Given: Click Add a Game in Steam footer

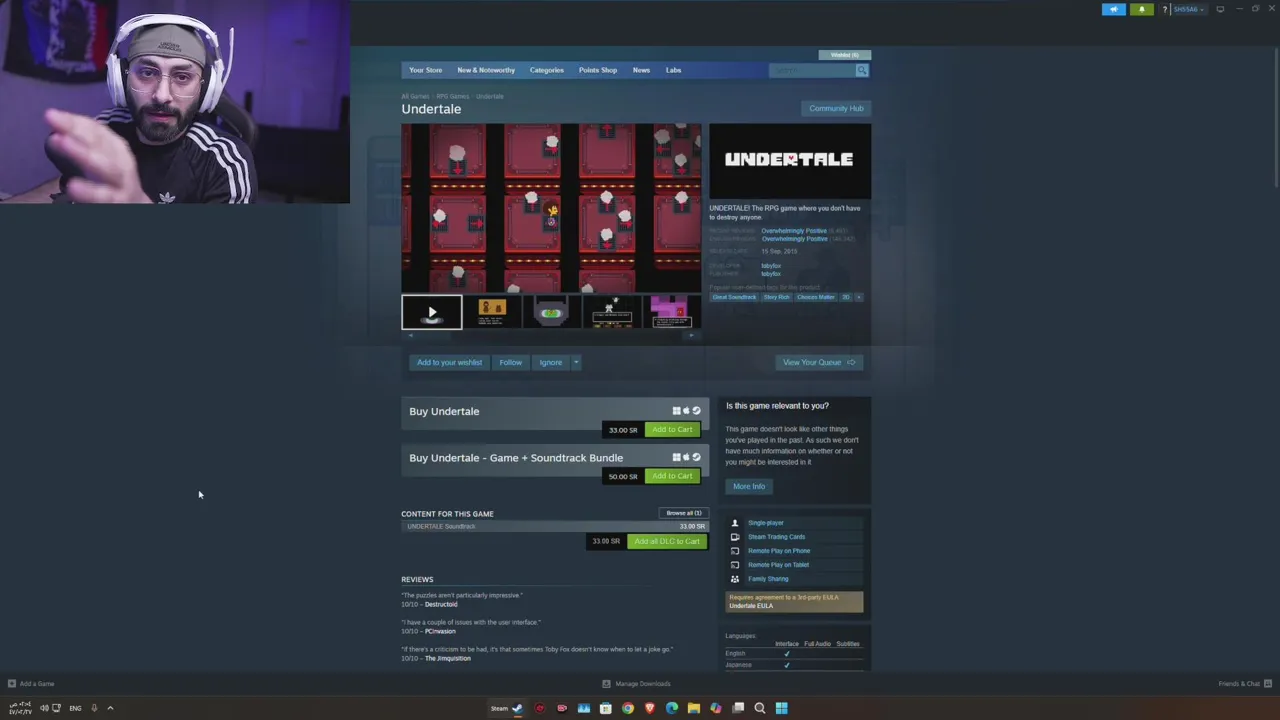Looking at the screenshot, I should coord(31,684).
